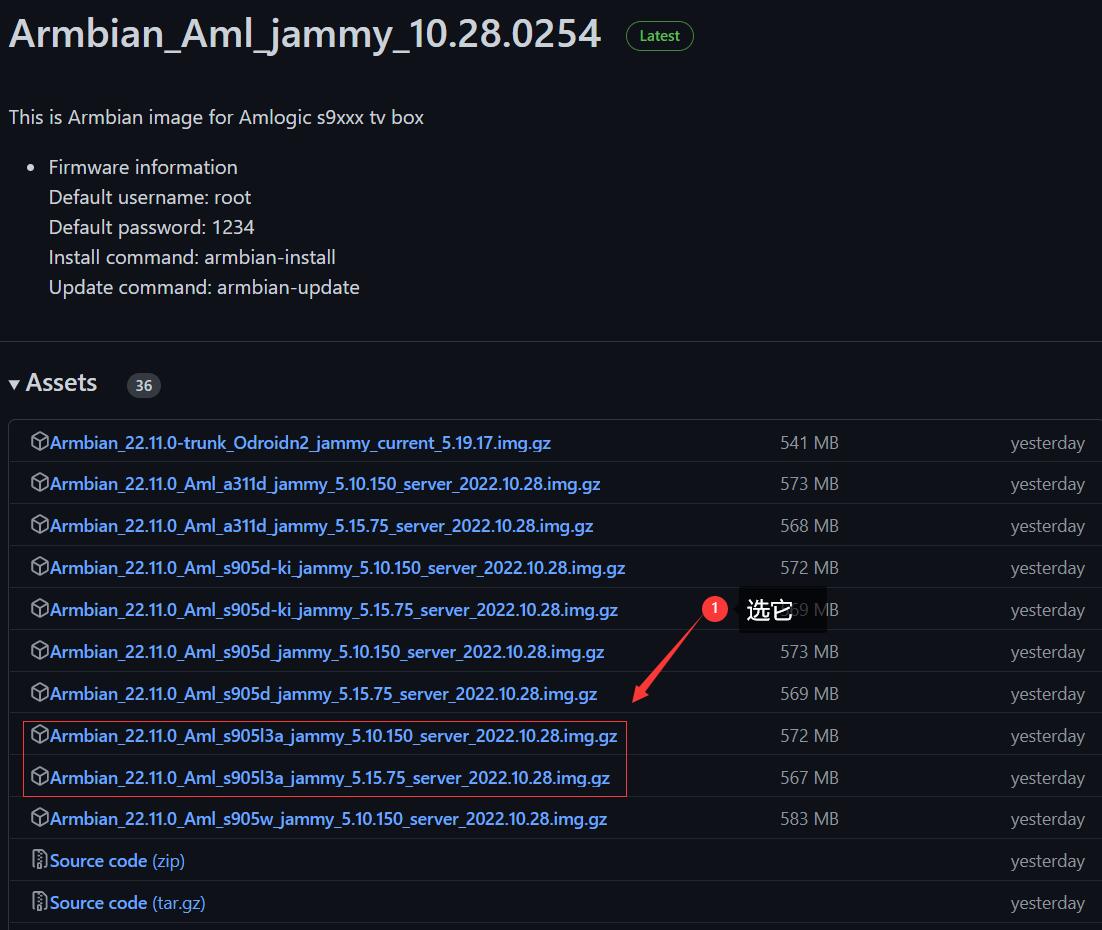The height and width of the screenshot is (930, 1102).
Task: Click package icon beside s905l3a 5.15.75 image
Action: (x=40, y=777)
